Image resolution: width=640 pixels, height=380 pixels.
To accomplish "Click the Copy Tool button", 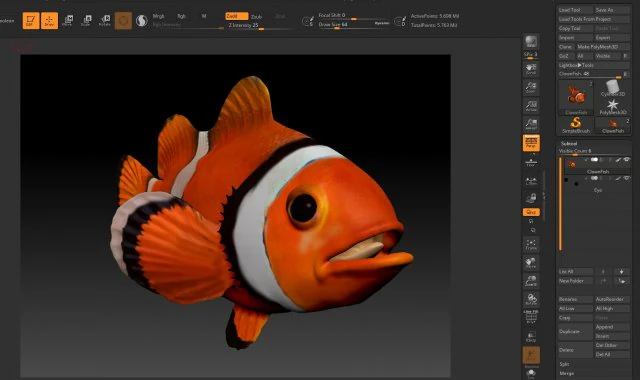I will [x=575, y=29].
